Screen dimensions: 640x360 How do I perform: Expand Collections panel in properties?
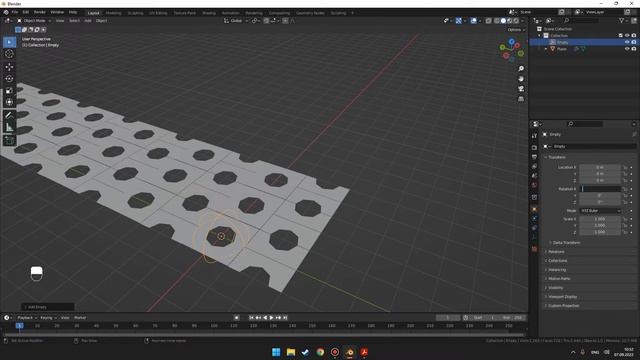coord(557,260)
